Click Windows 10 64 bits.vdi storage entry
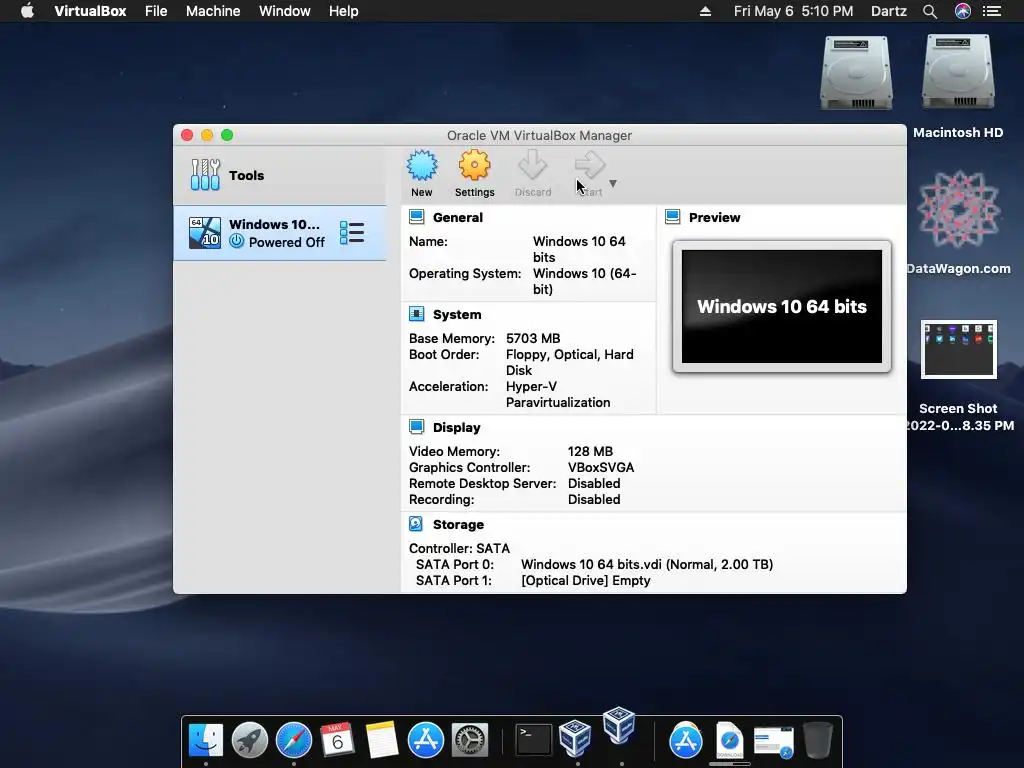Image resolution: width=1024 pixels, height=768 pixels. (647, 564)
